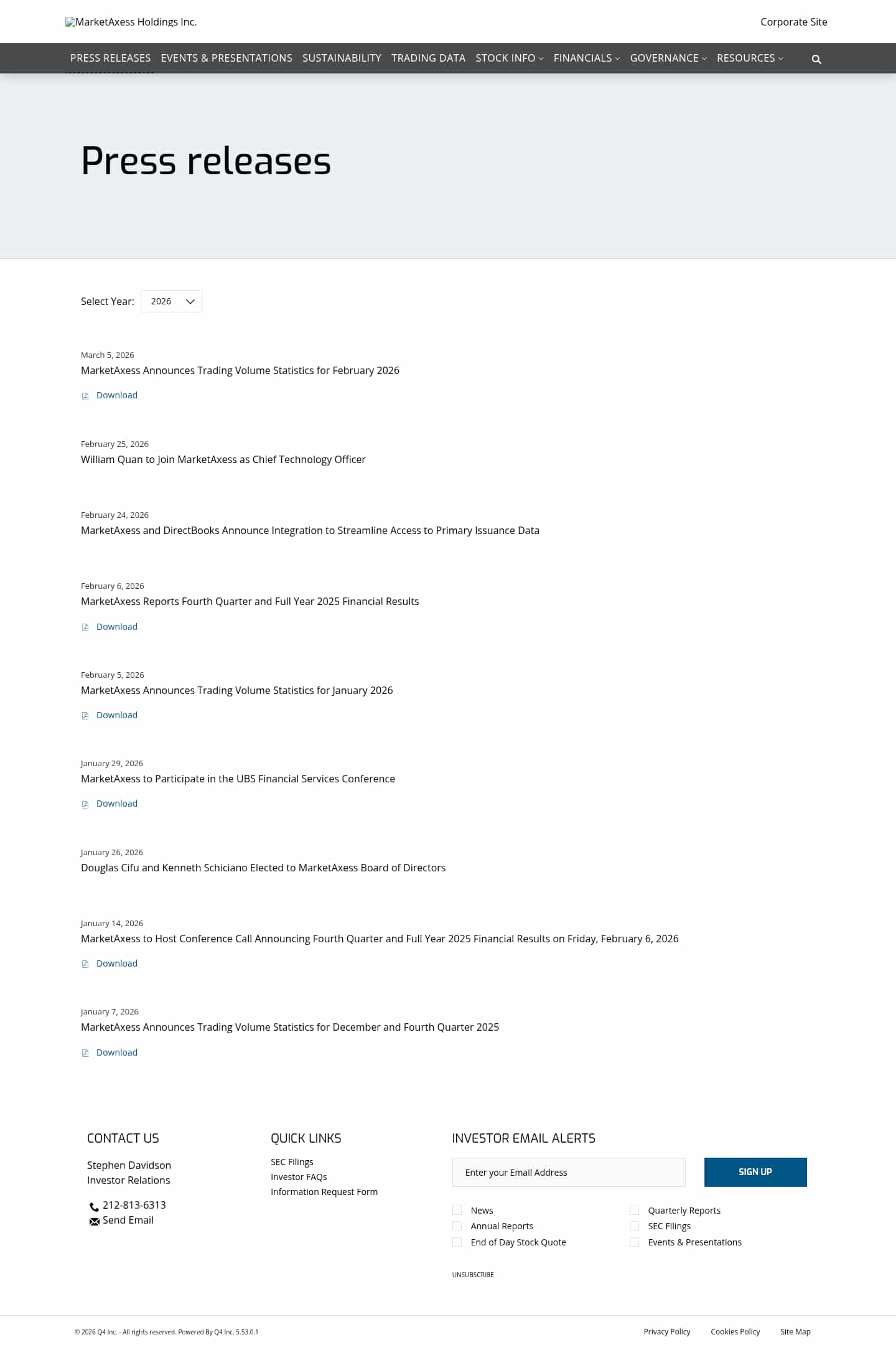Open the Select Year dropdown
Image resolution: width=896 pixels, height=1345 pixels.
tap(171, 301)
